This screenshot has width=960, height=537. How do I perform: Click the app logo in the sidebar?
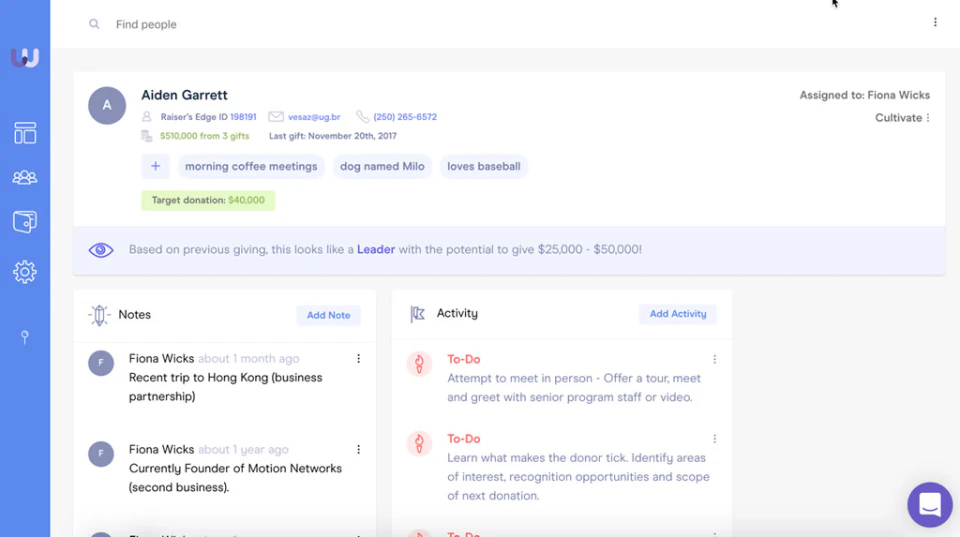click(25, 58)
